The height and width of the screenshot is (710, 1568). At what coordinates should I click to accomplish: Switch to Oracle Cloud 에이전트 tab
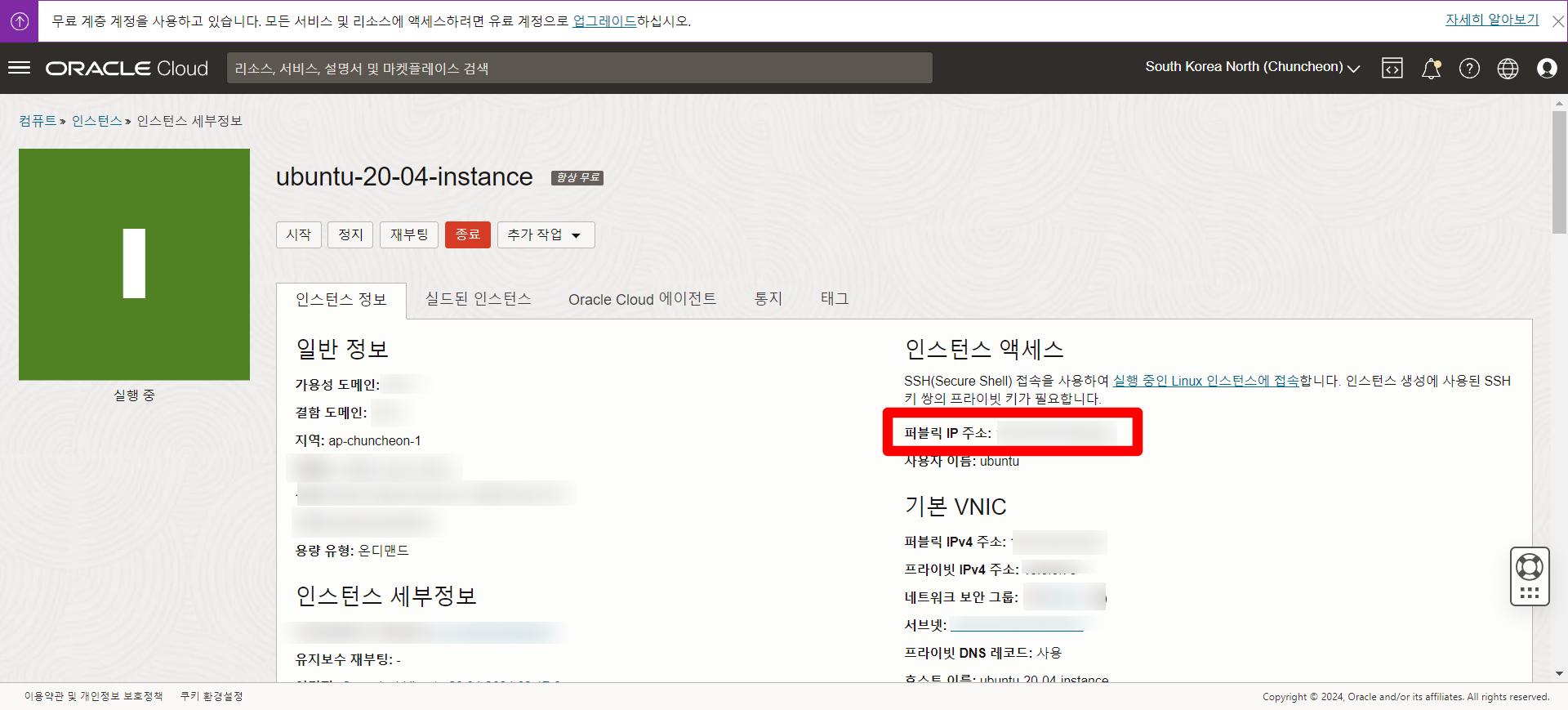click(x=642, y=299)
